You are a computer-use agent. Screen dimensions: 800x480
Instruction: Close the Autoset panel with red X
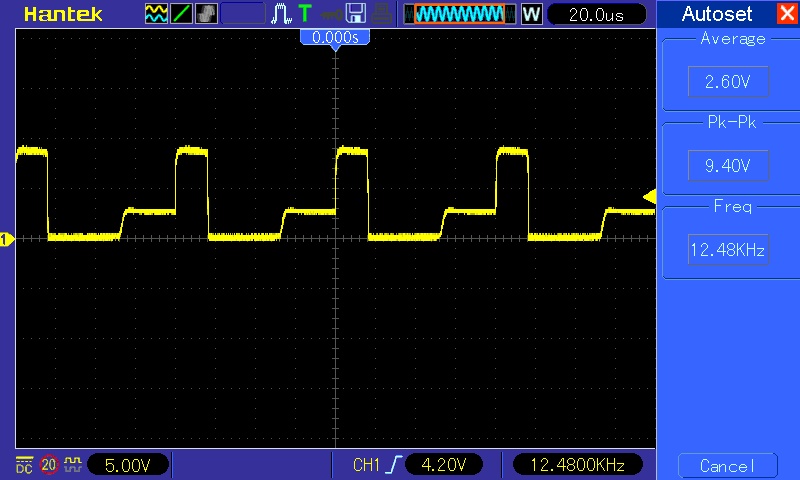click(x=787, y=13)
